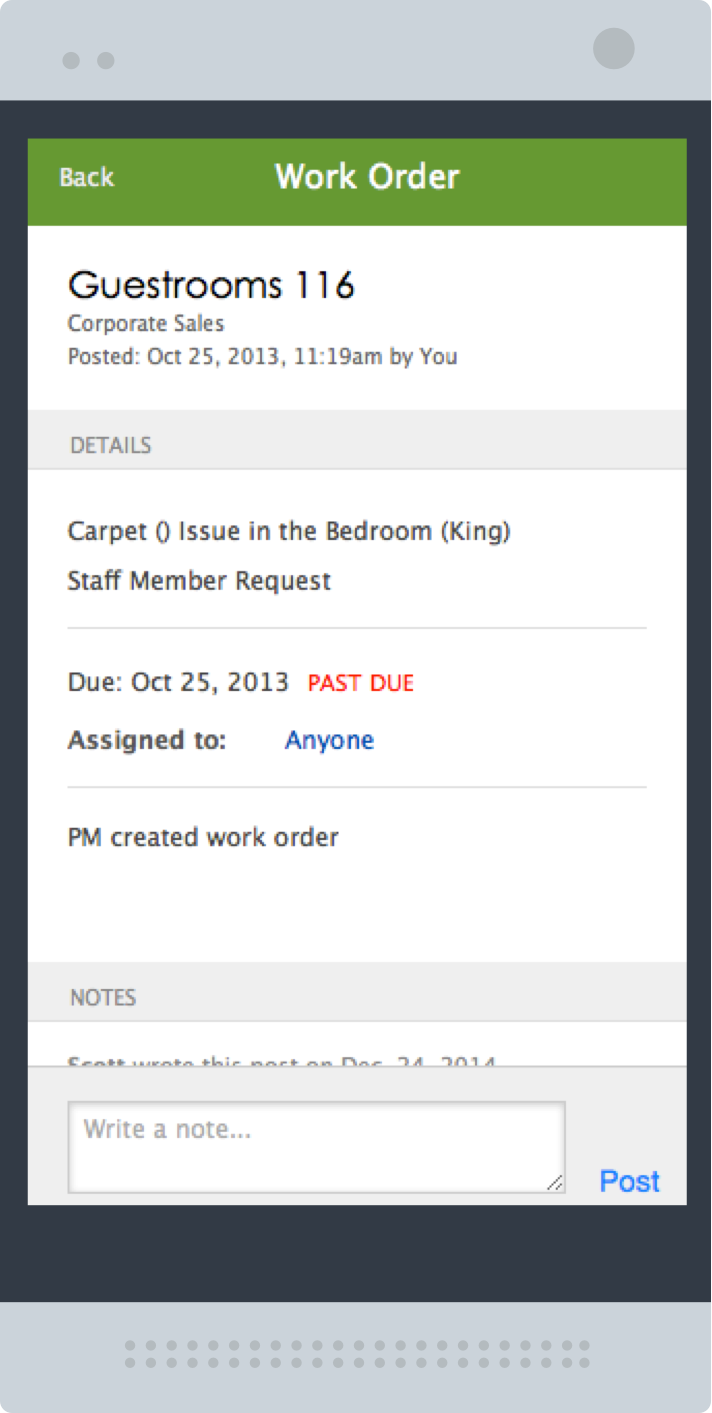The height and width of the screenshot is (1413, 712).
Task: Click the NOTES section header
Action: click(x=103, y=997)
